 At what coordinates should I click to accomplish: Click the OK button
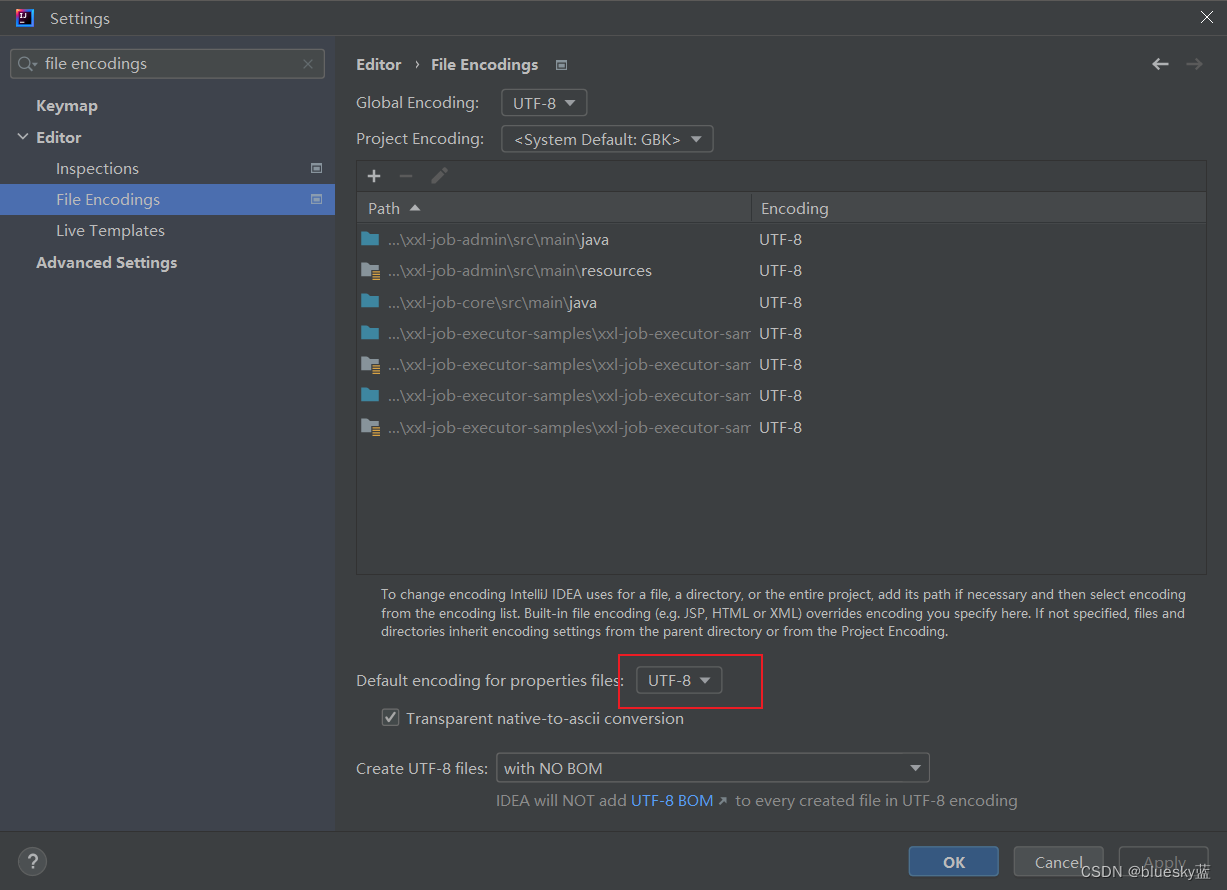coord(954,862)
